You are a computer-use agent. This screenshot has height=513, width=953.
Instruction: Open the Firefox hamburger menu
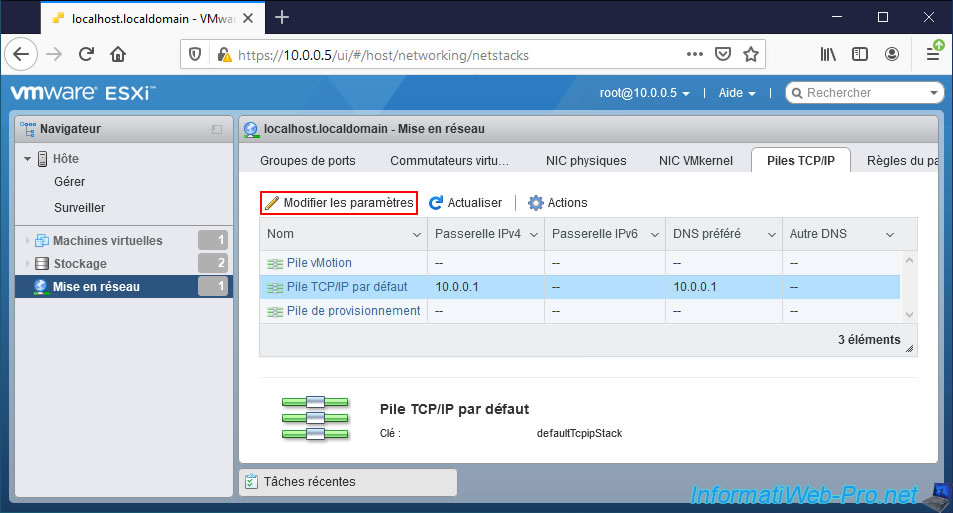point(933,54)
